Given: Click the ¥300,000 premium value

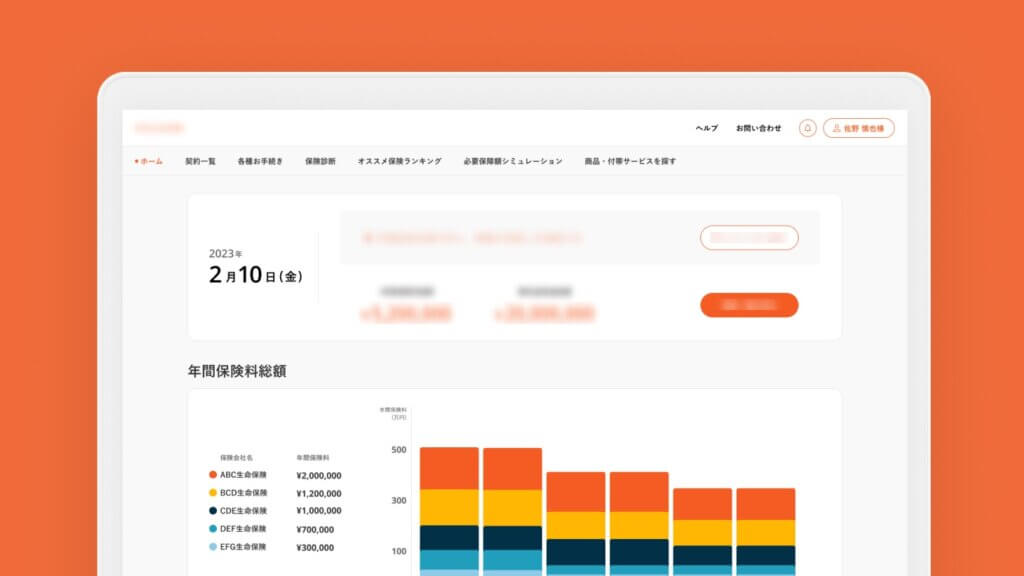Looking at the screenshot, I should (315, 548).
